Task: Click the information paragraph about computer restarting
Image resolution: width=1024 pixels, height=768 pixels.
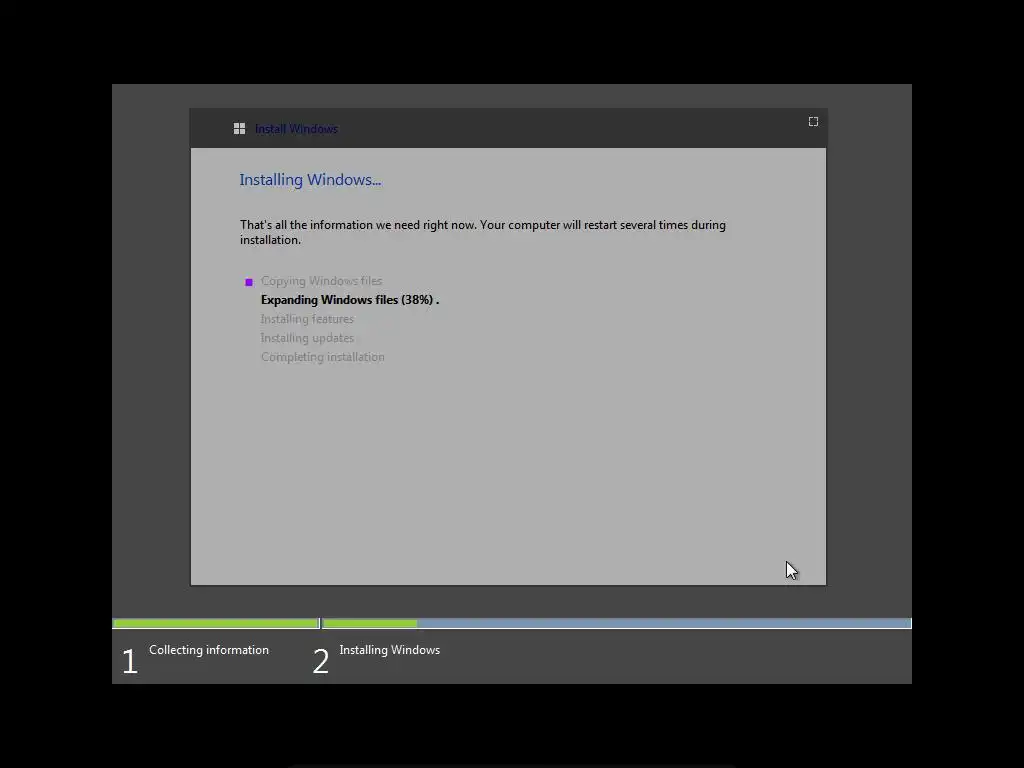Action: click(x=483, y=232)
